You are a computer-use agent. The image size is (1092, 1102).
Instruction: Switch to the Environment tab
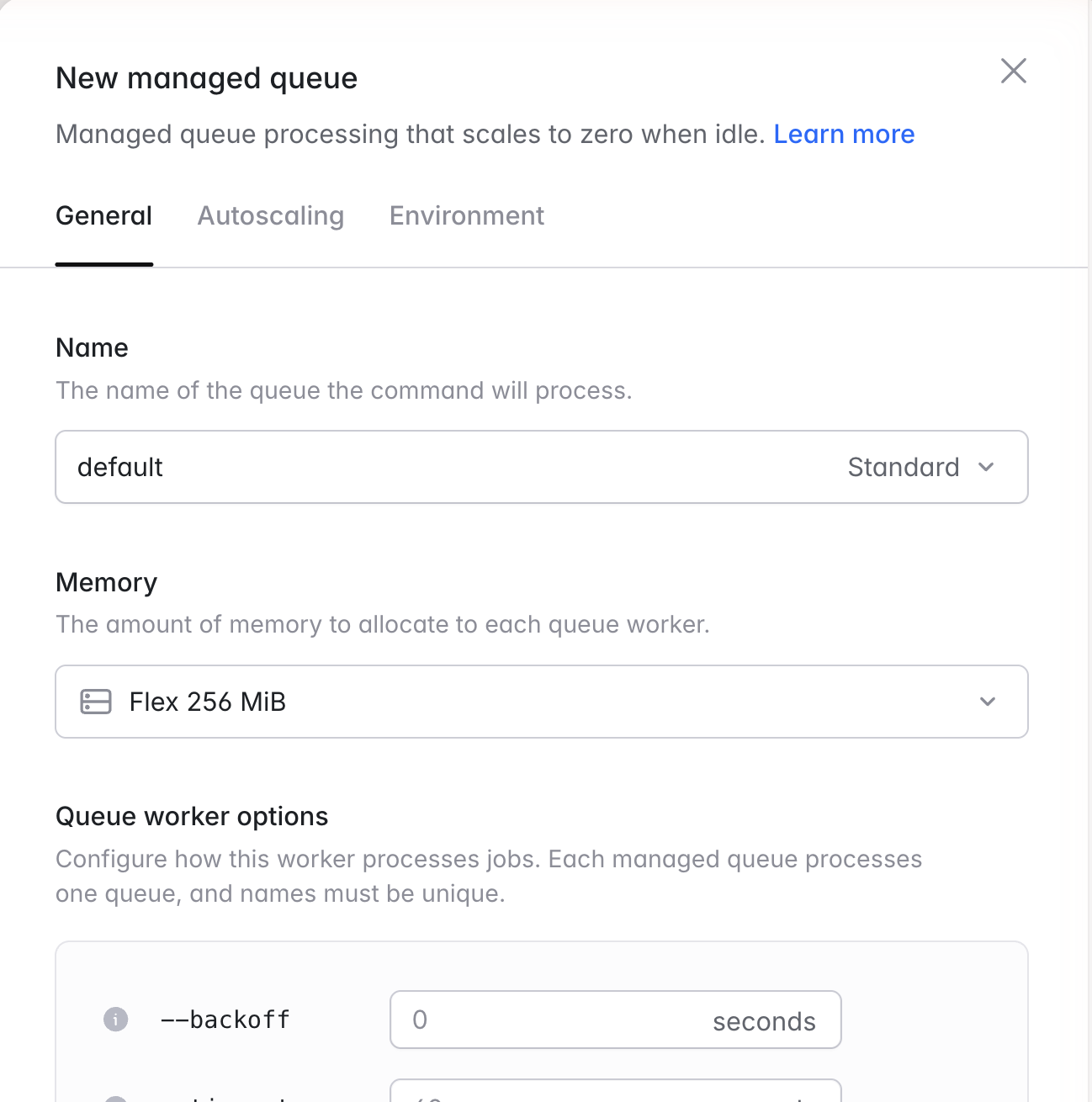click(x=467, y=216)
